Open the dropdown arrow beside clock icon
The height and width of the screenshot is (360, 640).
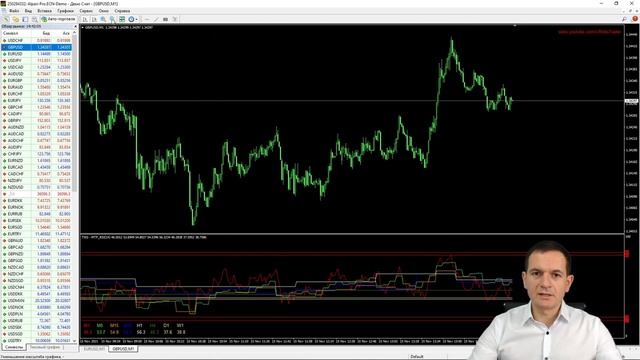(x=136, y=19)
